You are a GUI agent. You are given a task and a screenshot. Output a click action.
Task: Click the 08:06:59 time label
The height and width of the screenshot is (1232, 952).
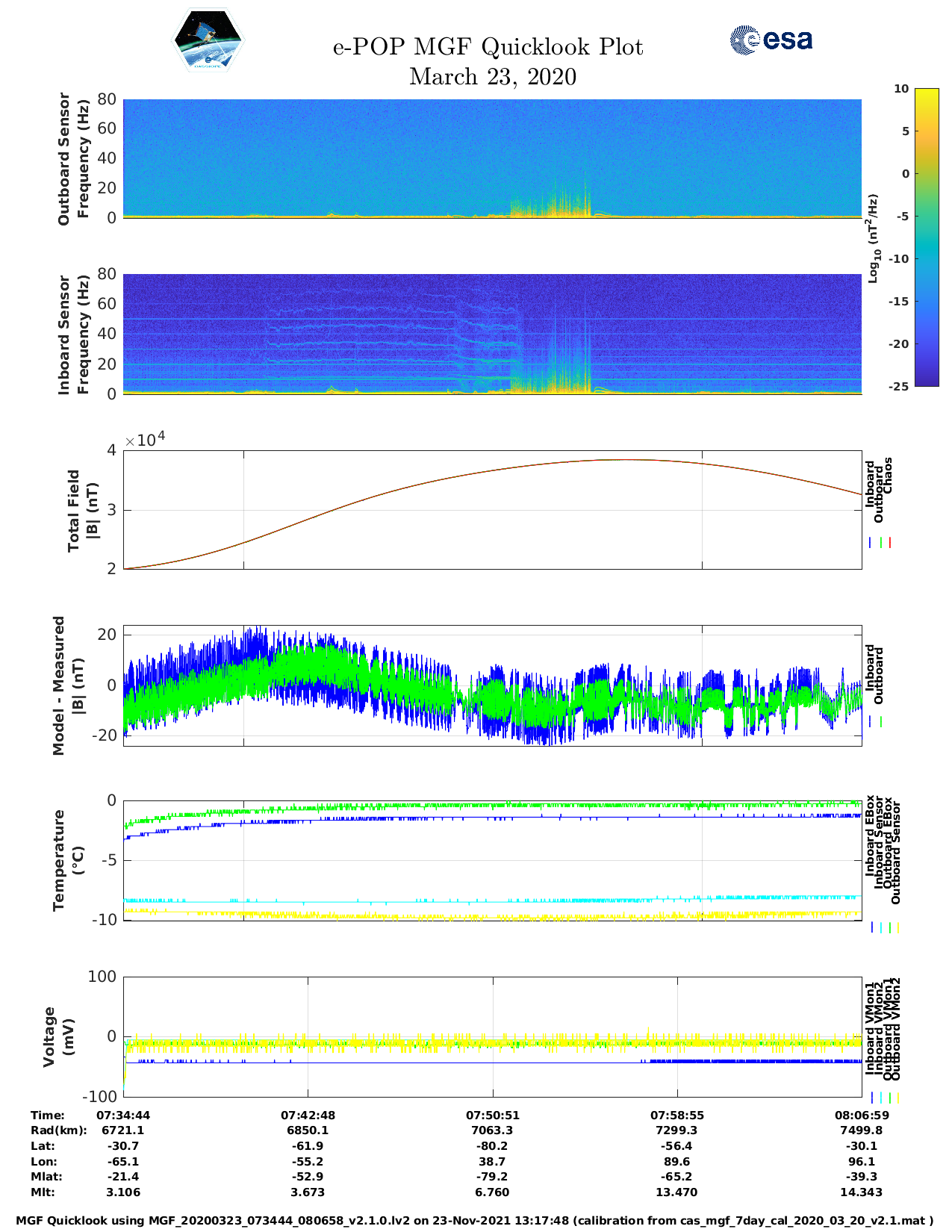[861, 1115]
